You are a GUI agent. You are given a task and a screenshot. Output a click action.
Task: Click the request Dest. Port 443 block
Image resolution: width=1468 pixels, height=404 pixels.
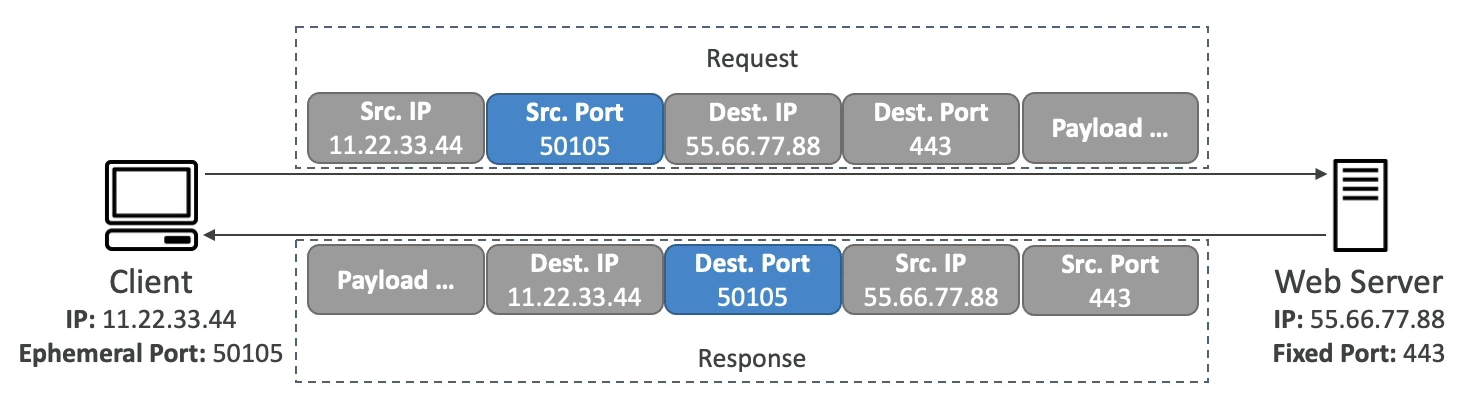click(x=931, y=129)
